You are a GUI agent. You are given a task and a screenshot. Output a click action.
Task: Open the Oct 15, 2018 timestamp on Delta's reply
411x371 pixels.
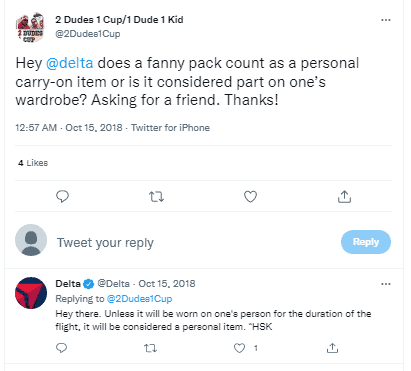point(167,284)
